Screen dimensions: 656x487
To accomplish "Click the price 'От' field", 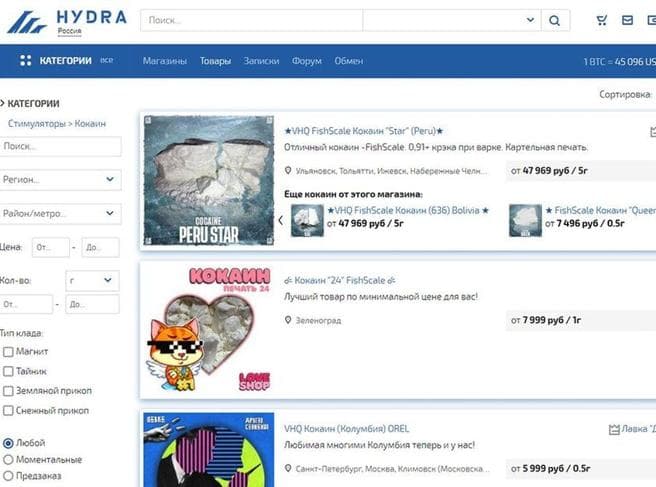I will point(51,247).
